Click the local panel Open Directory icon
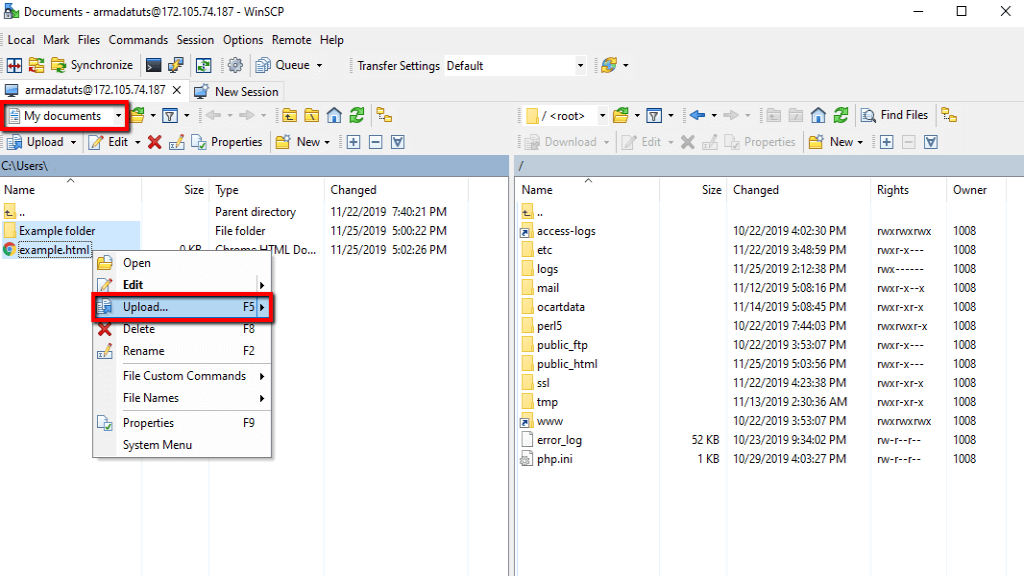This screenshot has width=1024, height=576. click(137, 116)
